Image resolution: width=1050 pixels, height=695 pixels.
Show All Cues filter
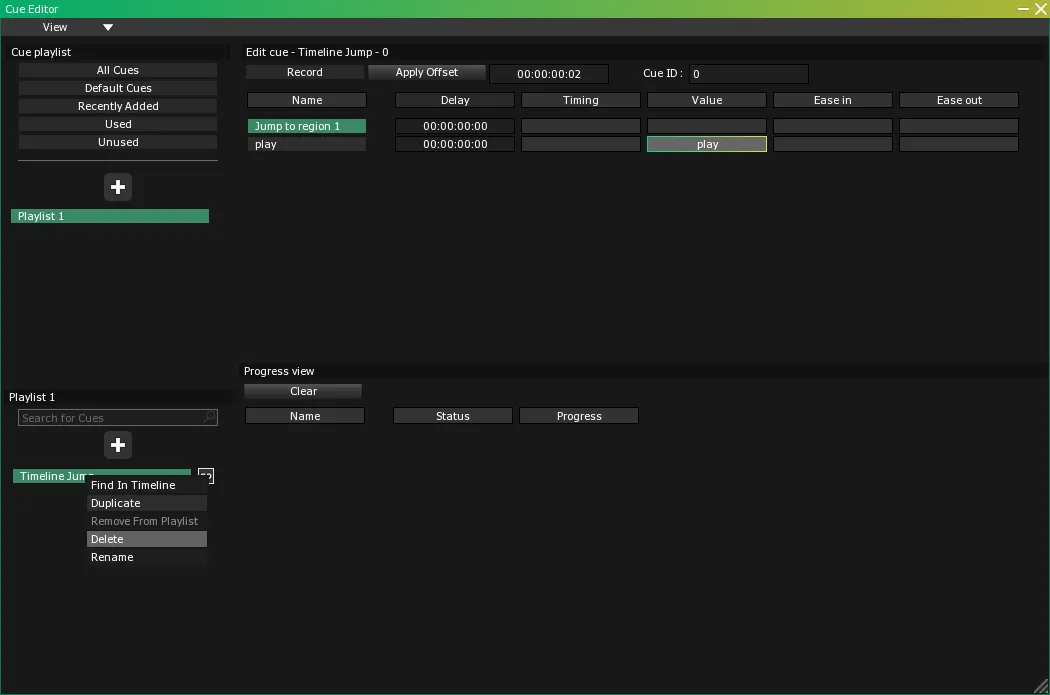click(118, 70)
